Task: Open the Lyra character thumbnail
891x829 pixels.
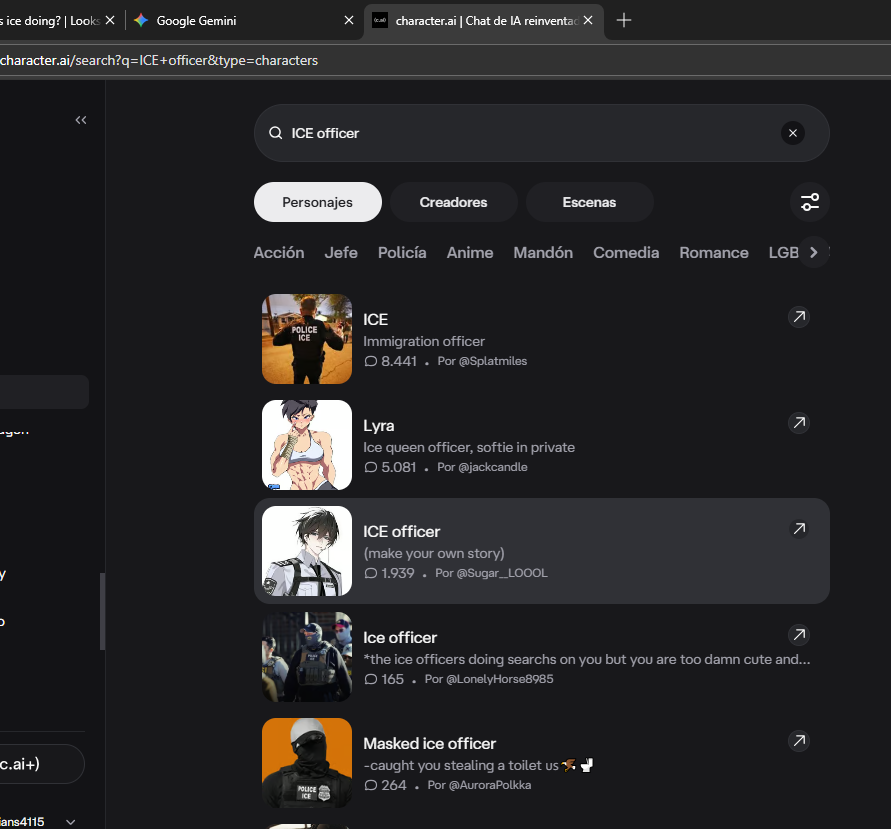Action: (x=307, y=445)
